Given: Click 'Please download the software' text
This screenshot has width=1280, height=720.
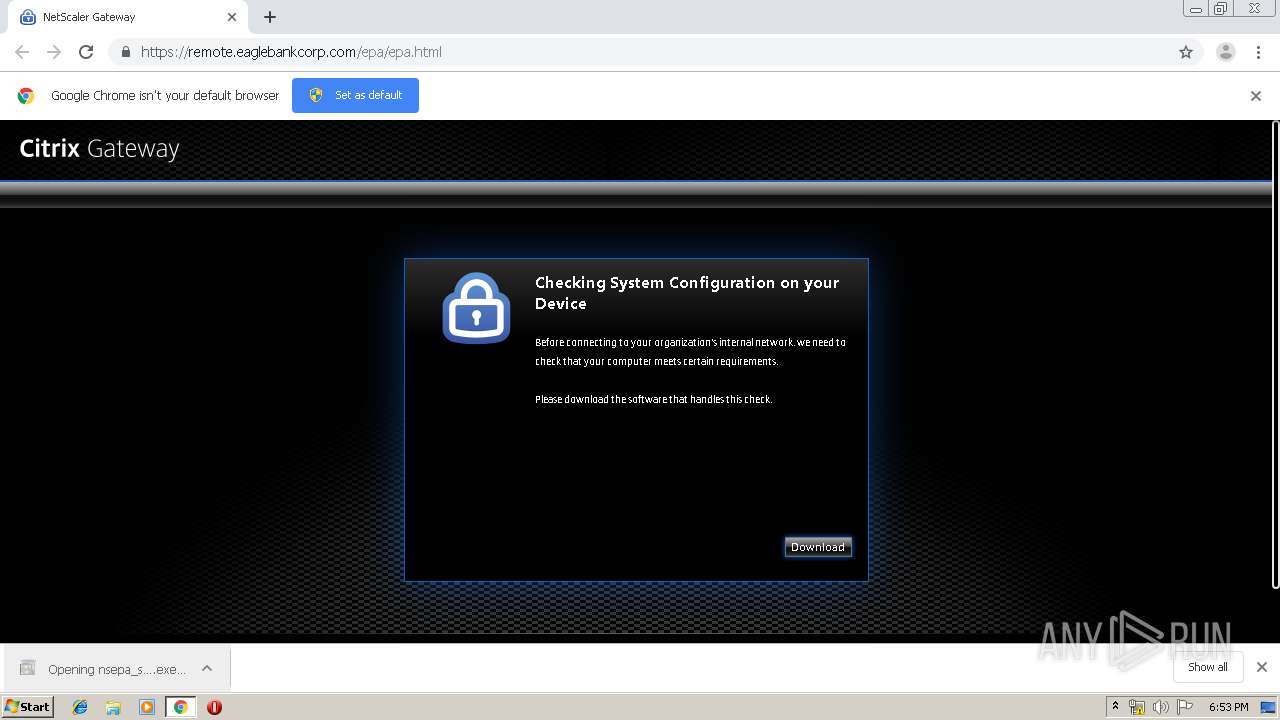Looking at the screenshot, I should click(x=654, y=399).
